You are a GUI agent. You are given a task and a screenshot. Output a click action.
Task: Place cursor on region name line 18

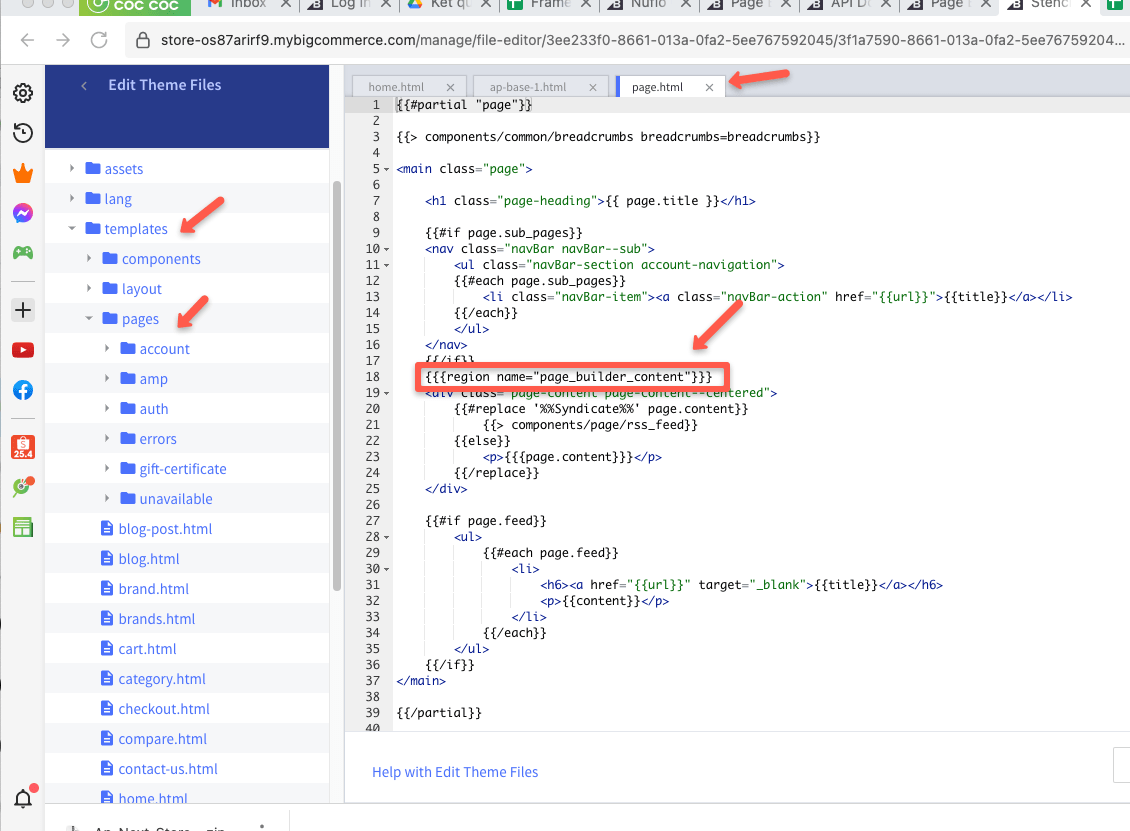click(568, 377)
